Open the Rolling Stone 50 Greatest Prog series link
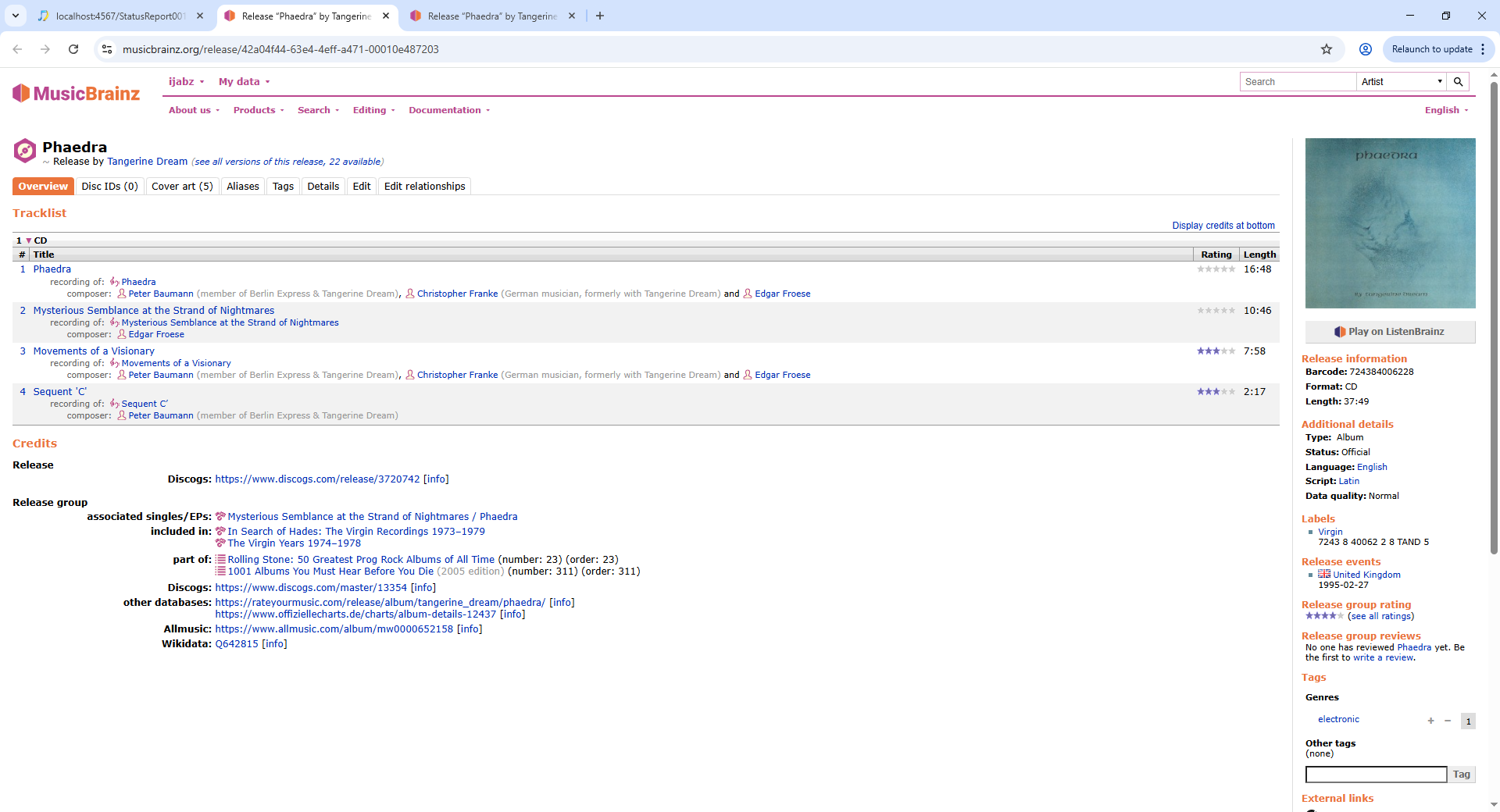The image size is (1500, 812). [361, 560]
